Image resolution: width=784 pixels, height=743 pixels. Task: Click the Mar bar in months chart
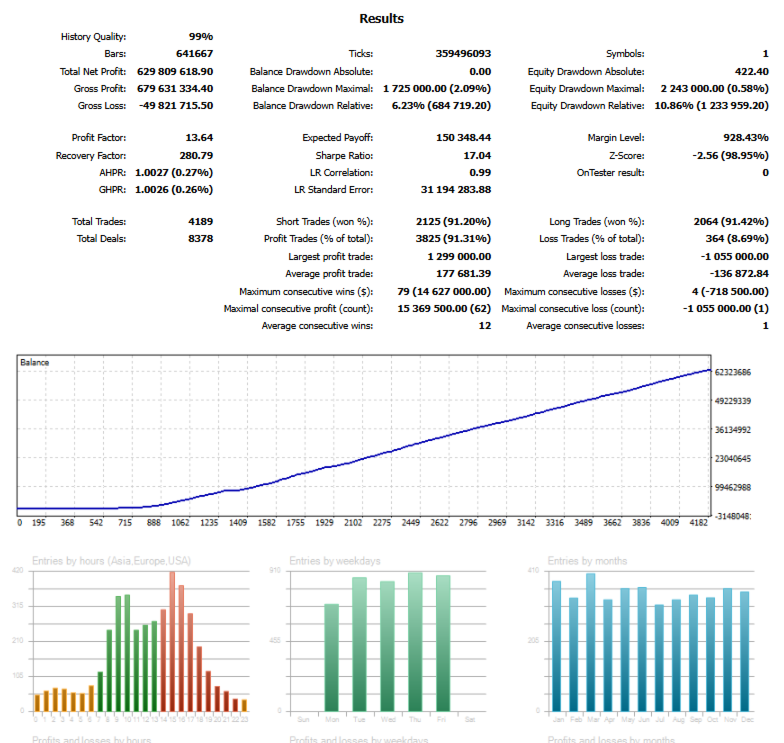tap(590, 642)
